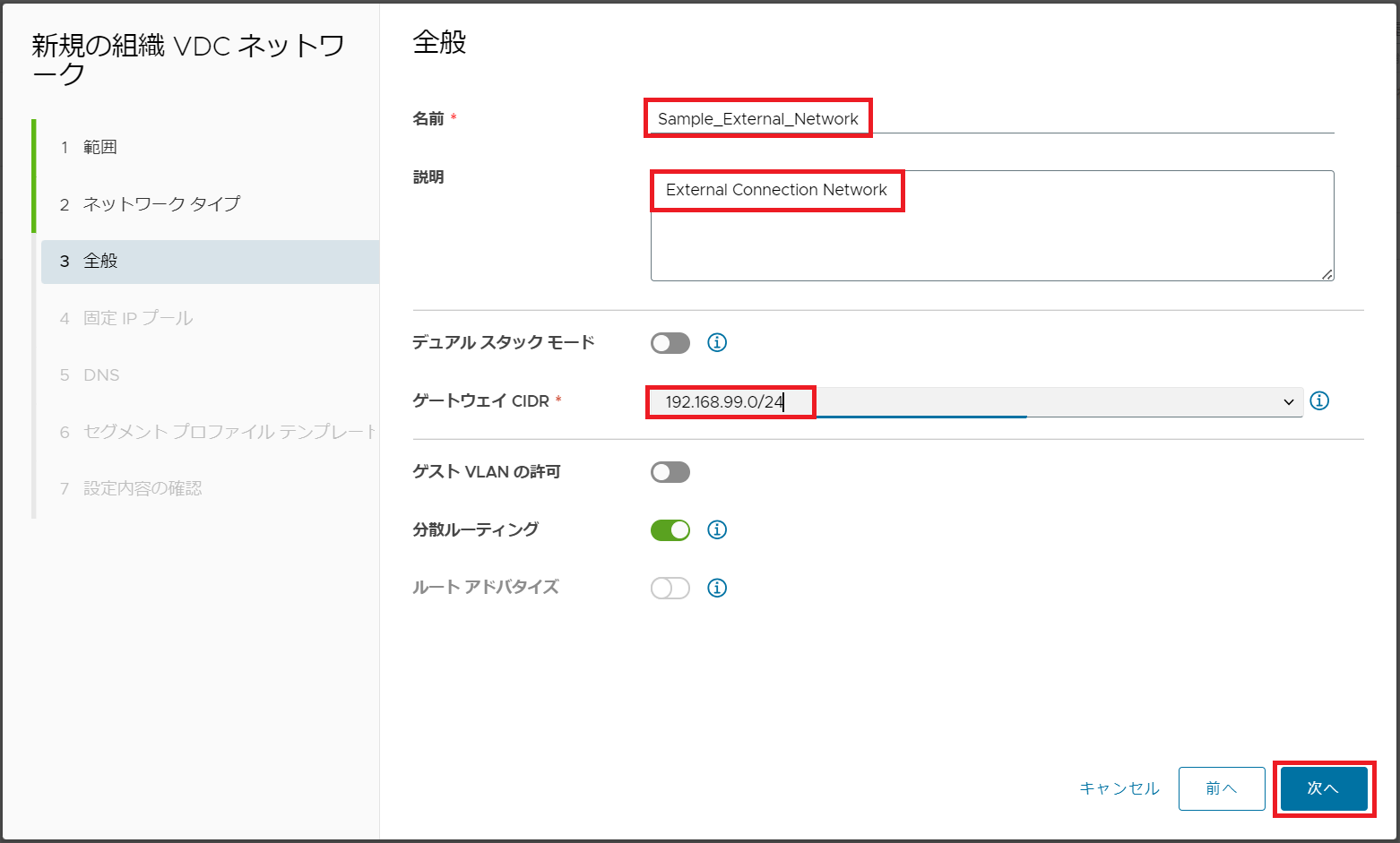This screenshot has height=843, width=1400.
Task: Click the info icon beside ルート アドバタイズ
Action: tap(717, 588)
